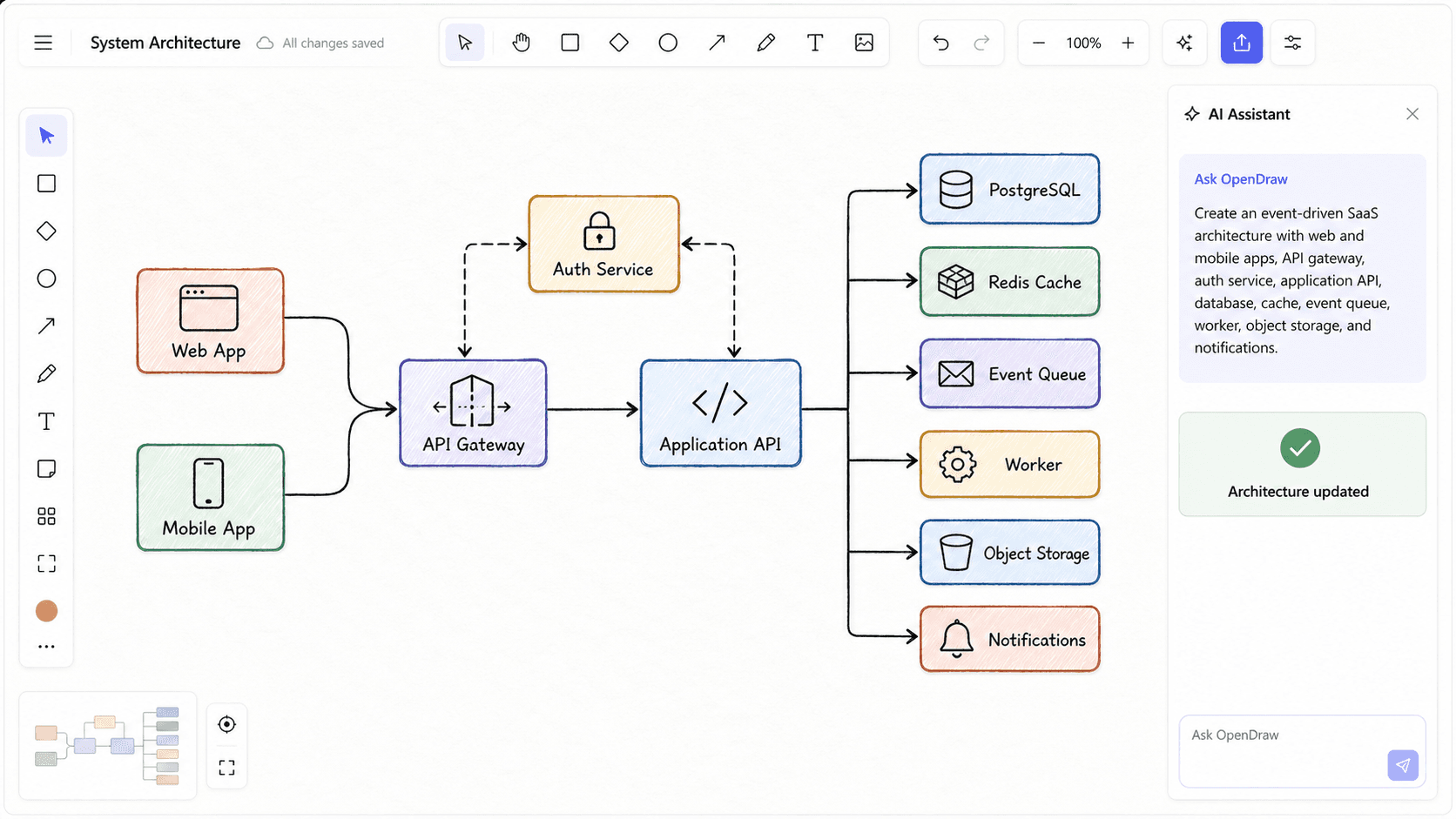Open the hamburger main menu

(44, 43)
